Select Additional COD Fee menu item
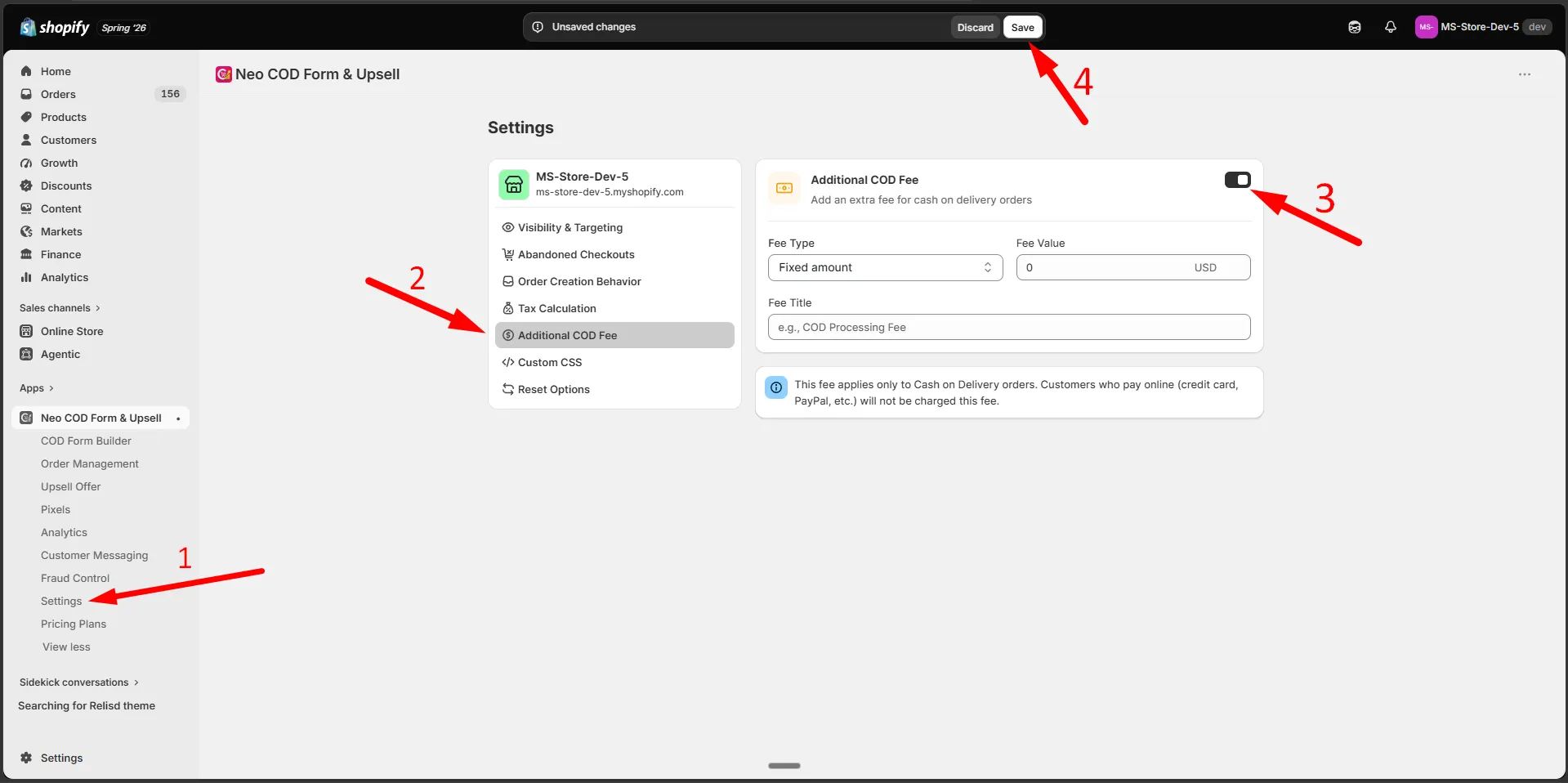Image resolution: width=1568 pixels, height=783 pixels. coord(614,335)
